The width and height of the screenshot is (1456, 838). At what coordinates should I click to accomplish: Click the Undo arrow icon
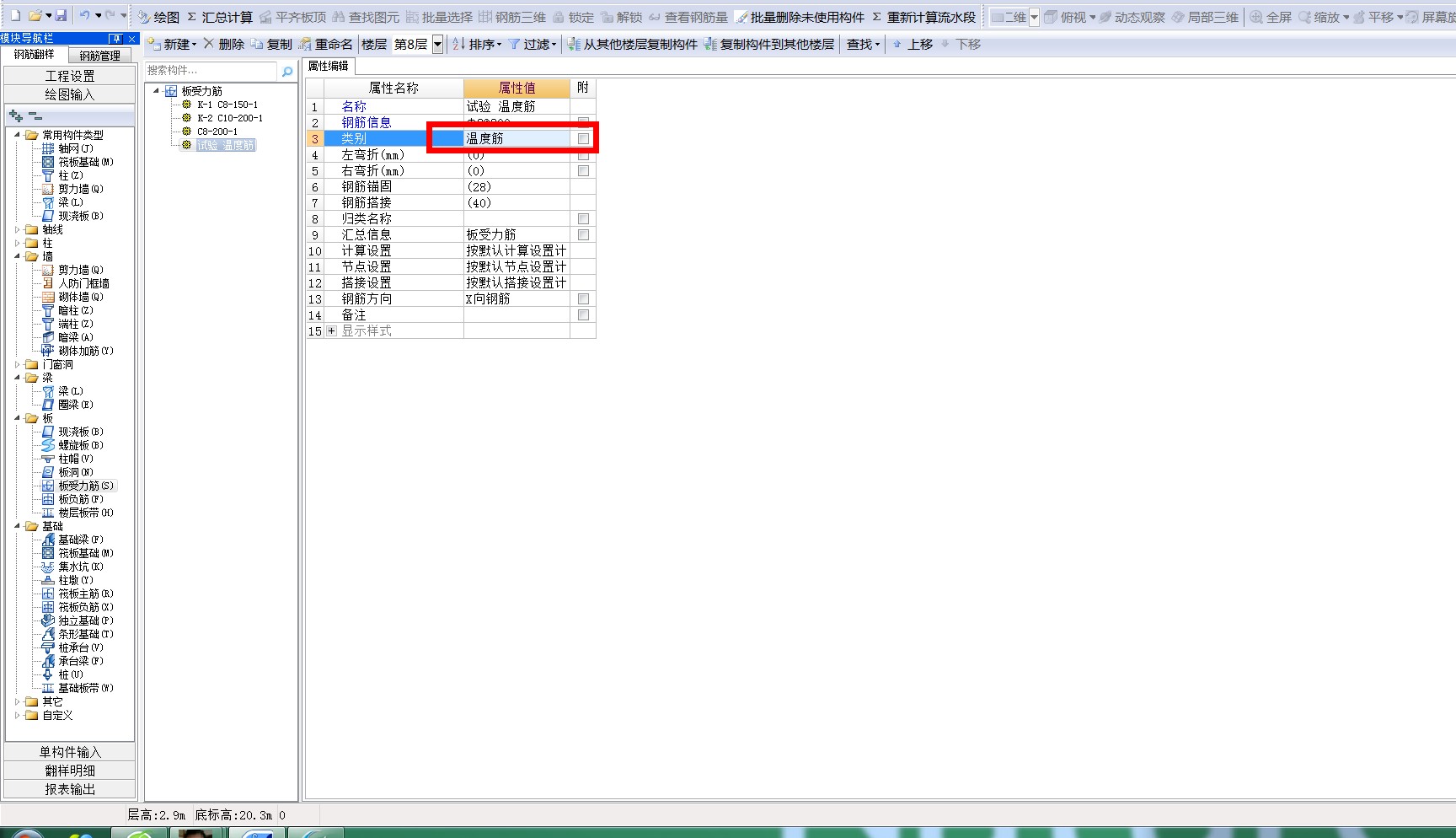pyautogui.click(x=84, y=16)
